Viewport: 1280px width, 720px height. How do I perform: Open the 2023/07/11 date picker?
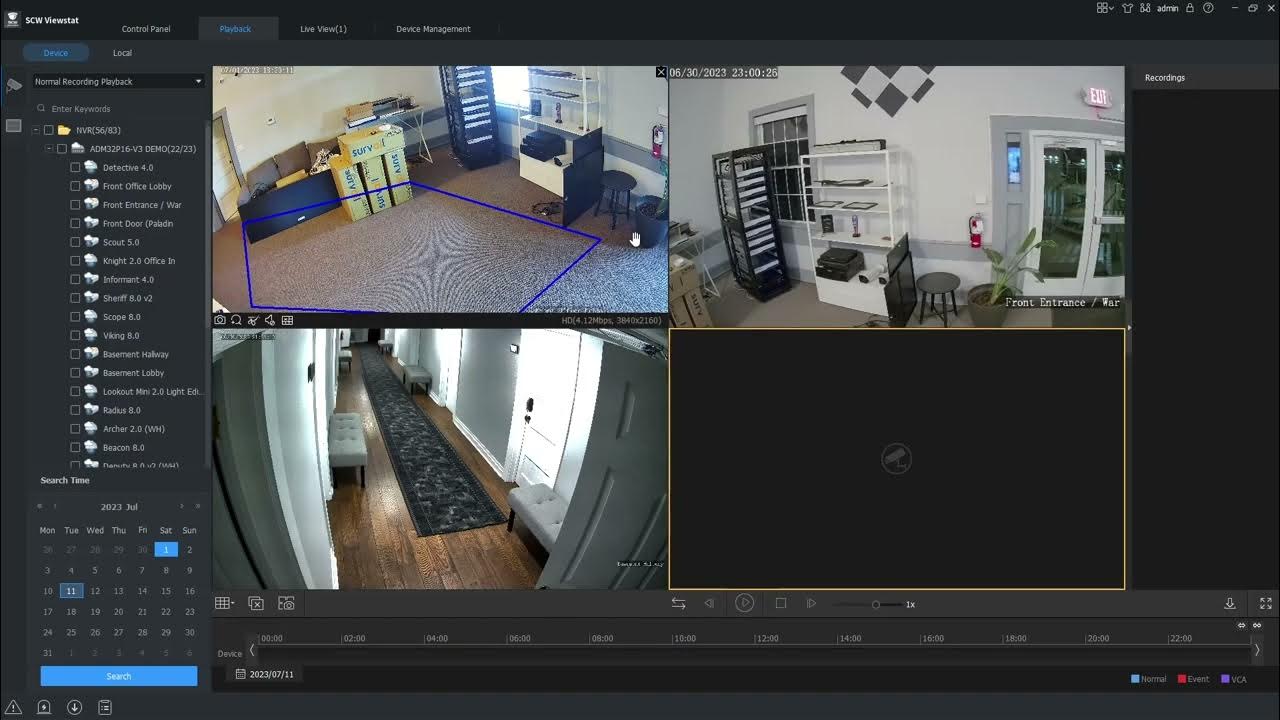pyautogui.click(x=265, y=674)
